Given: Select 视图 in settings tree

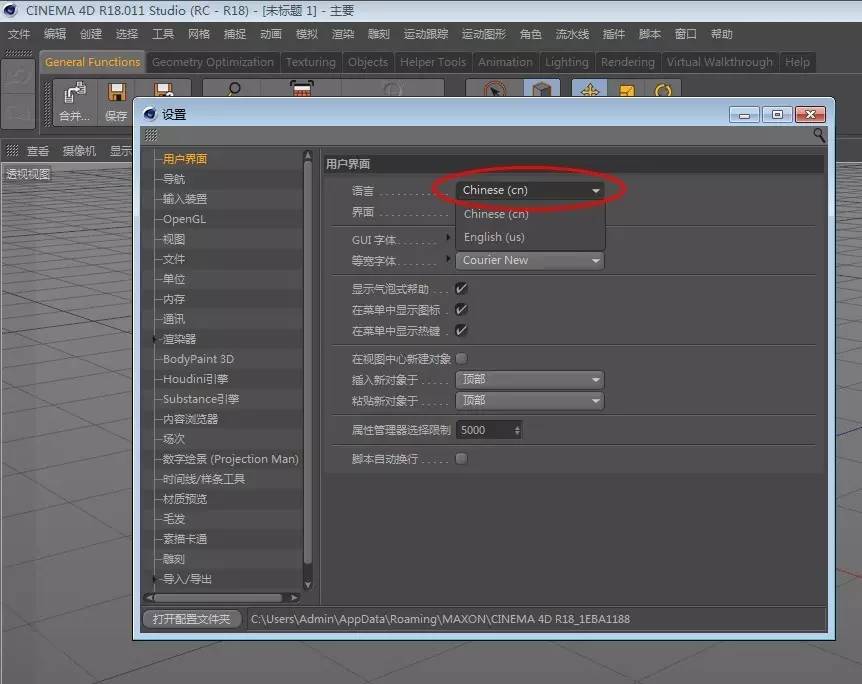Looking at the screenshot, I should pyautogui.click(x=174, y=239).
